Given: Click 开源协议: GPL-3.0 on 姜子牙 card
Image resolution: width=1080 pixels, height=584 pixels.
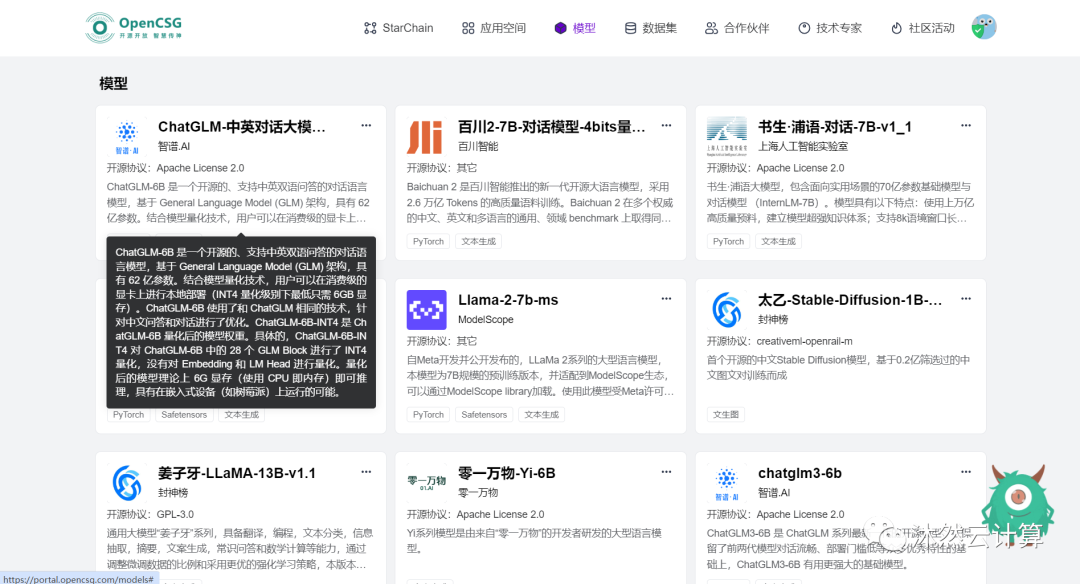Looking at the screenshot, I should pyautogui.click(x=150, y=514).
